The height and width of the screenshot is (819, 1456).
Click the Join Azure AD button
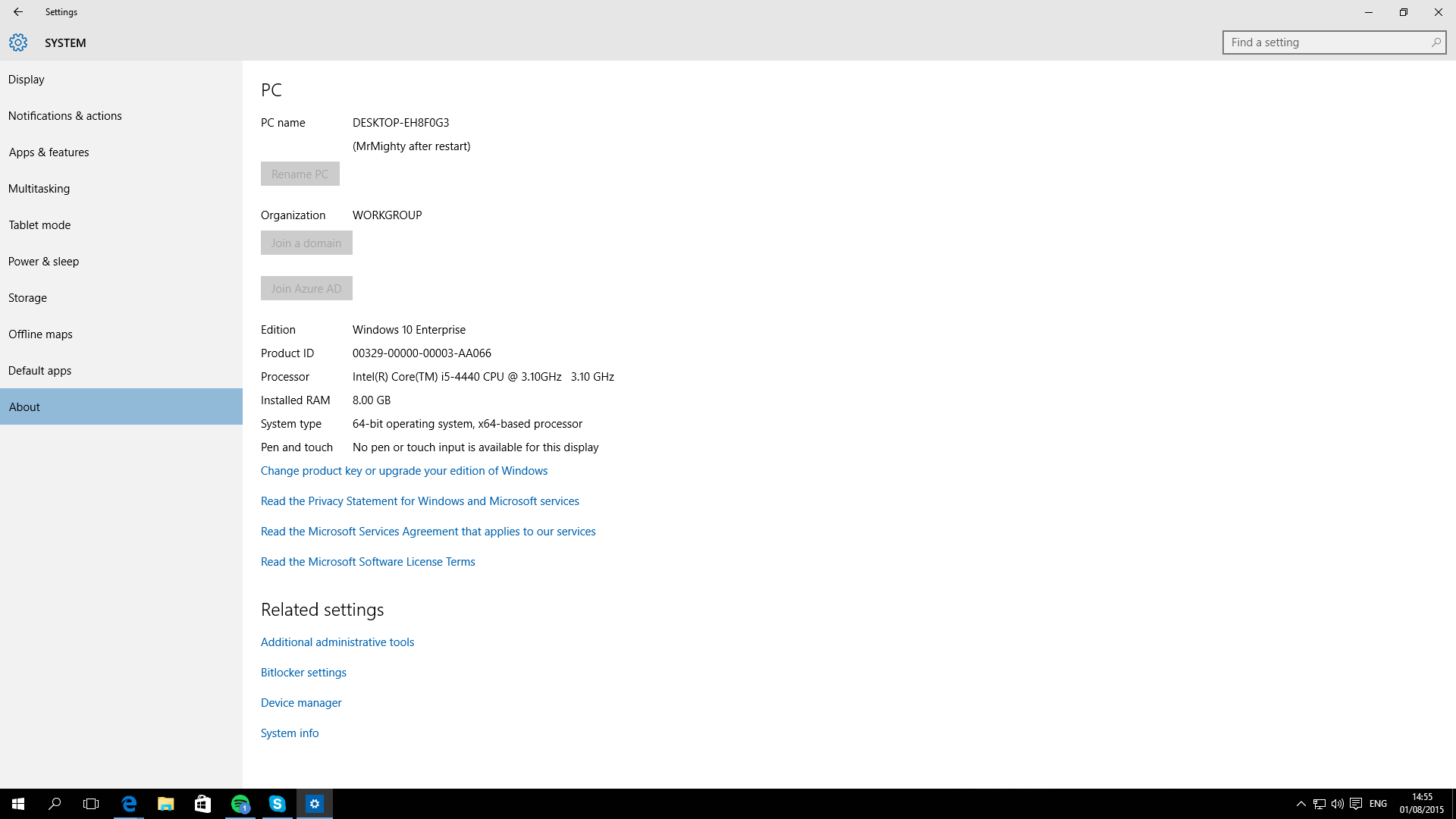306,288
